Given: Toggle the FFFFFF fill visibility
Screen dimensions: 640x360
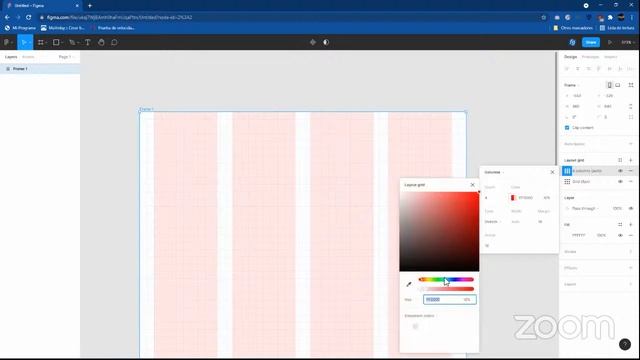Looking at the screenshot, I should pyautogui.click(x=620, y=235).
